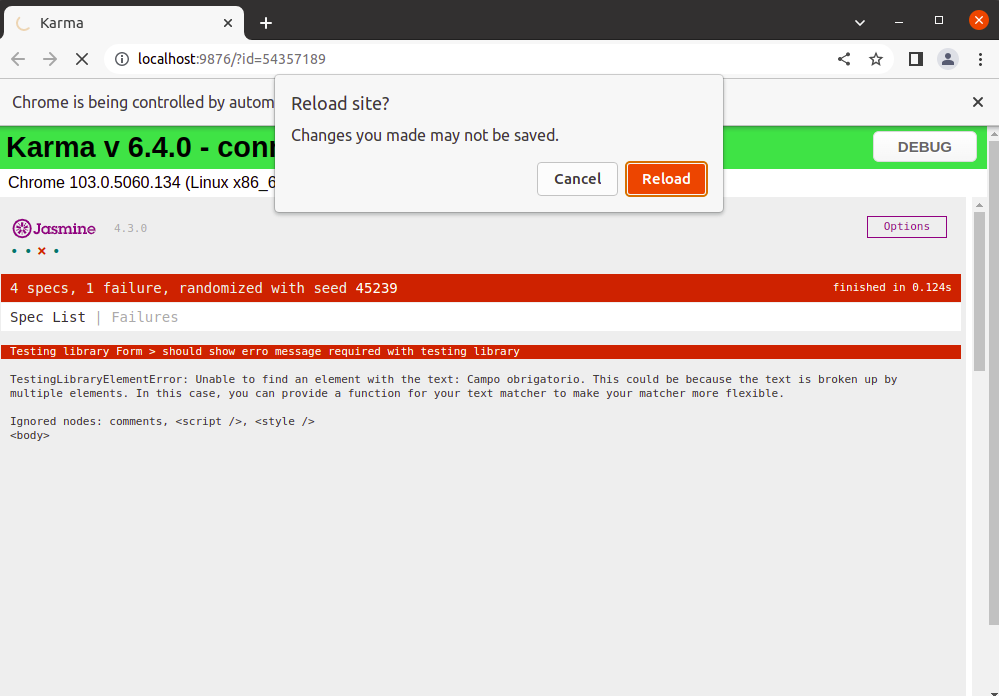The image size is (999, 696).
Task: Click the red summary bar with 4 specs
Action: click(x=481, y=288)
